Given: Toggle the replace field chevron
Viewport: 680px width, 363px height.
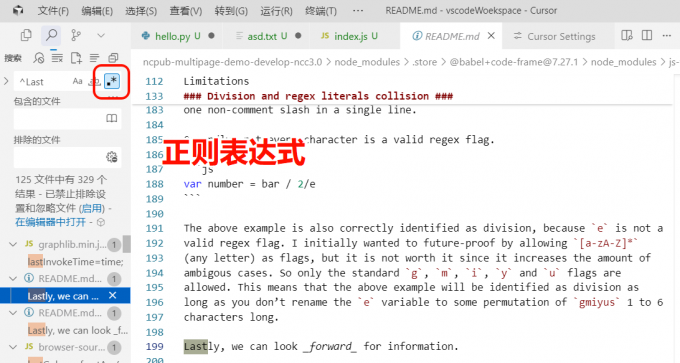Looking at the screenshot, I should [6, 81].
